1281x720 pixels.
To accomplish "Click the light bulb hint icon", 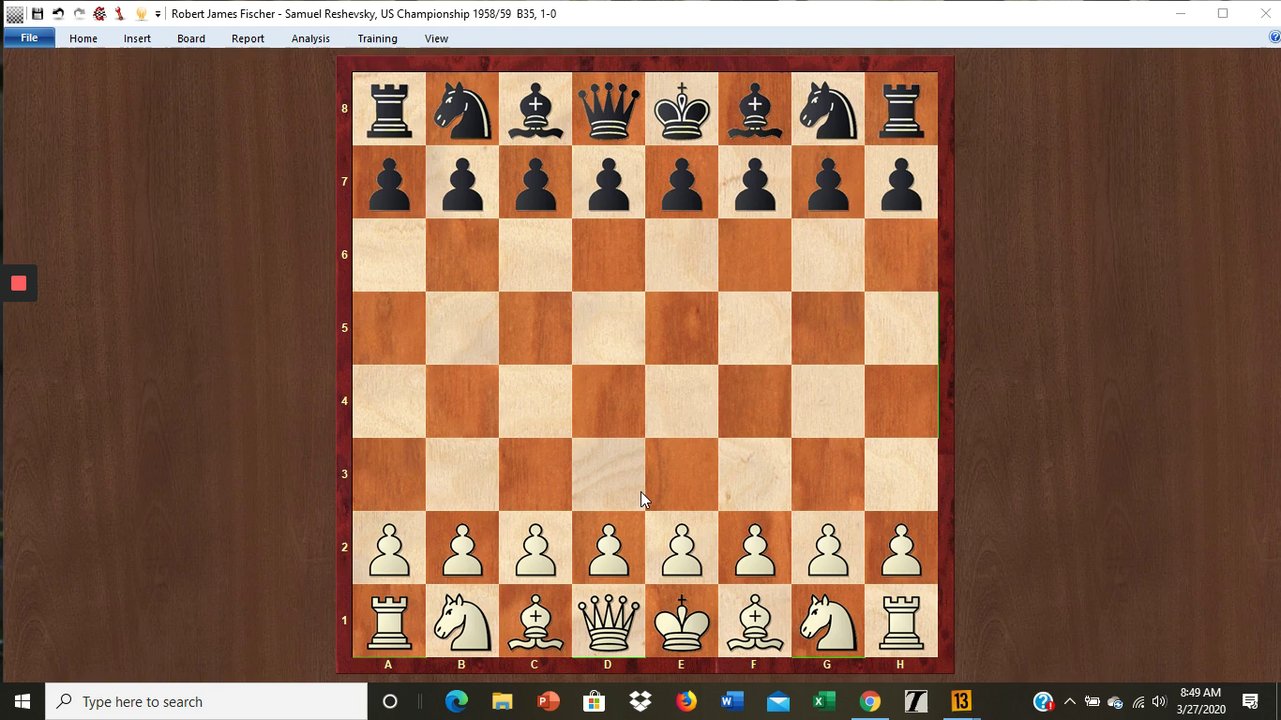I will click(x=141, y=14).
